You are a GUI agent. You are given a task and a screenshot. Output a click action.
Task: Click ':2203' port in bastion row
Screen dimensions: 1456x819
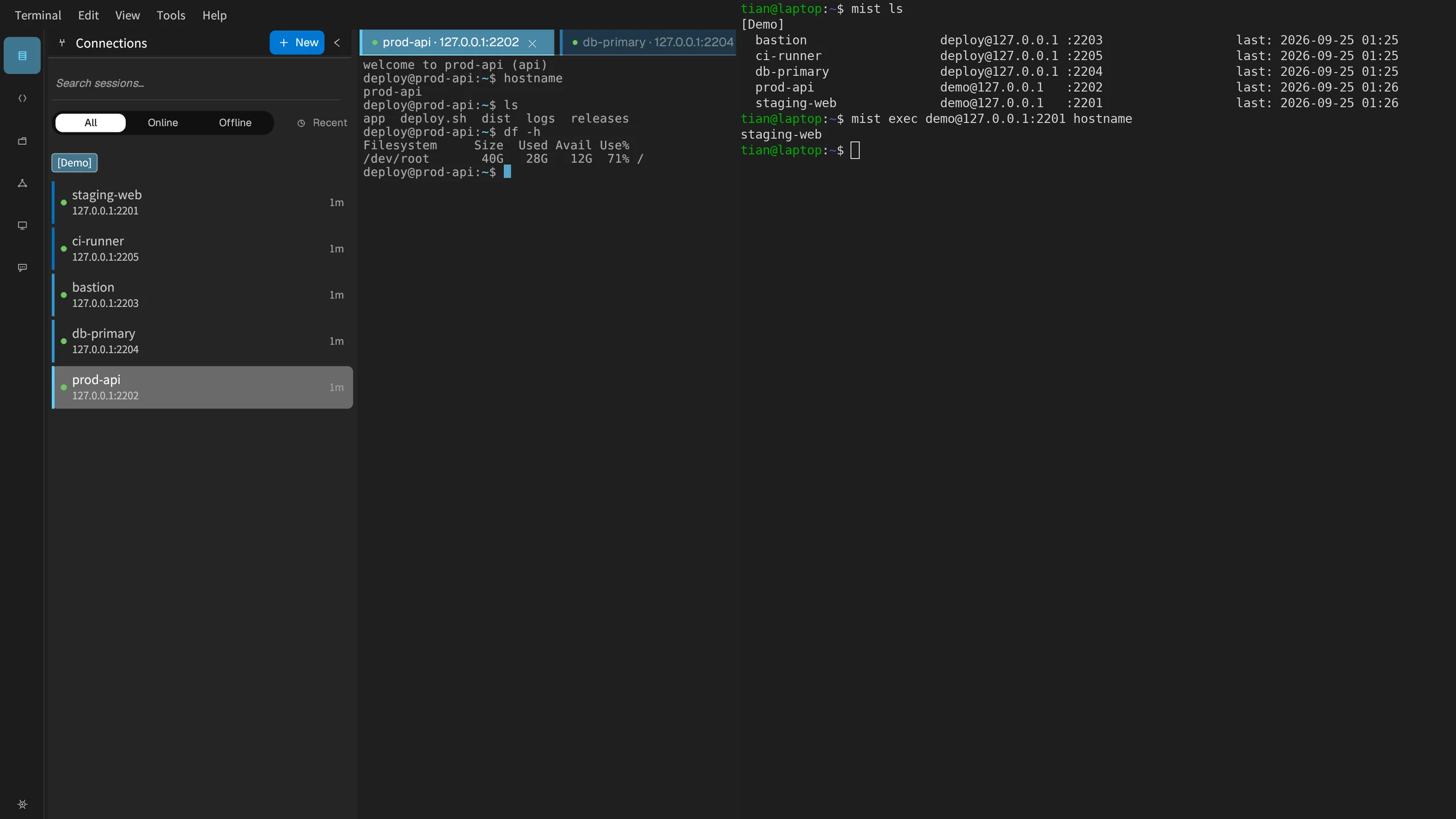1084,40
